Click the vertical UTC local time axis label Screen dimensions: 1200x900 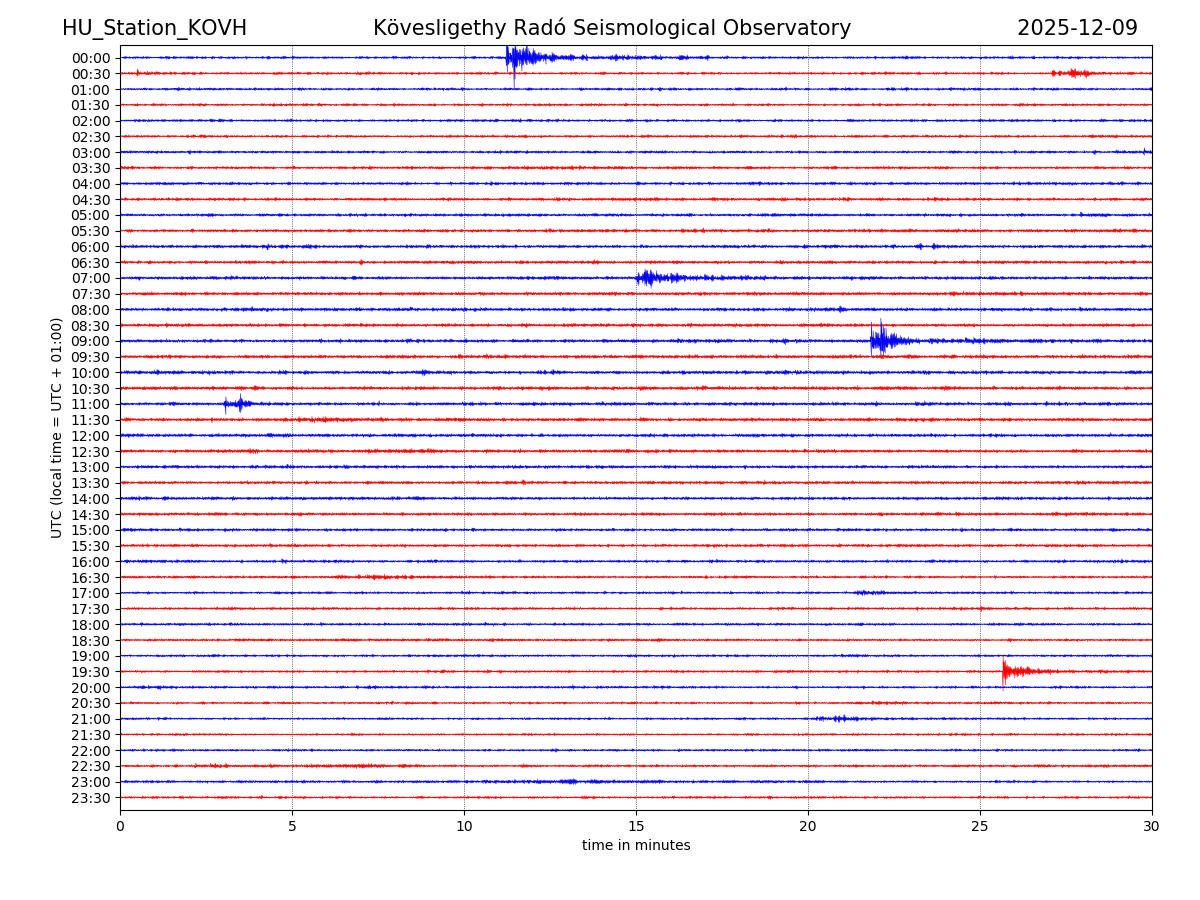tap(57, 427)
